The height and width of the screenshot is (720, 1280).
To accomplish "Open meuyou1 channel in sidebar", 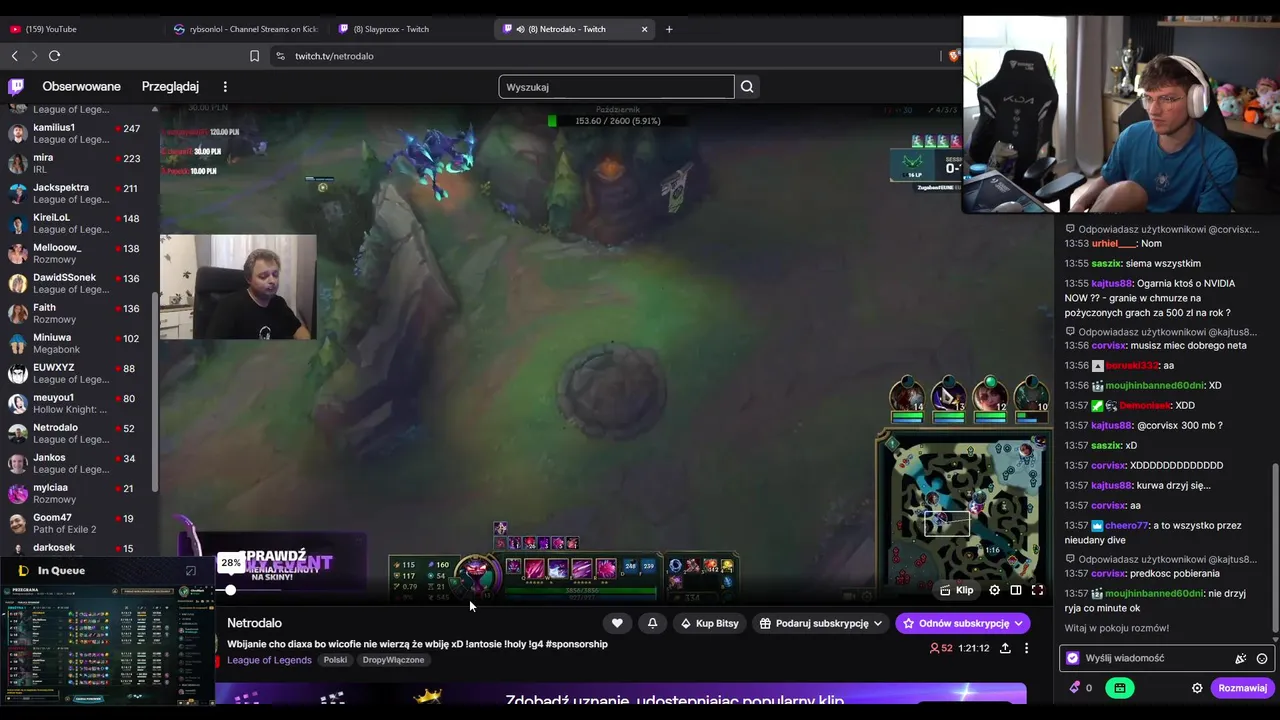I will (75, 403).
